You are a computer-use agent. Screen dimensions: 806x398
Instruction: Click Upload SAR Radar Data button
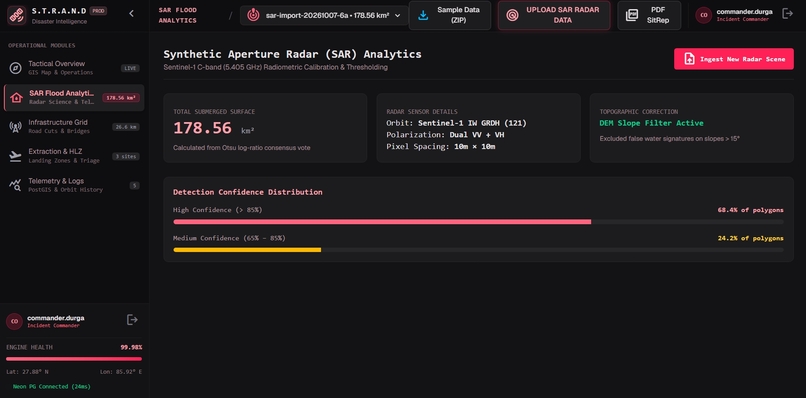click(554, 15)
